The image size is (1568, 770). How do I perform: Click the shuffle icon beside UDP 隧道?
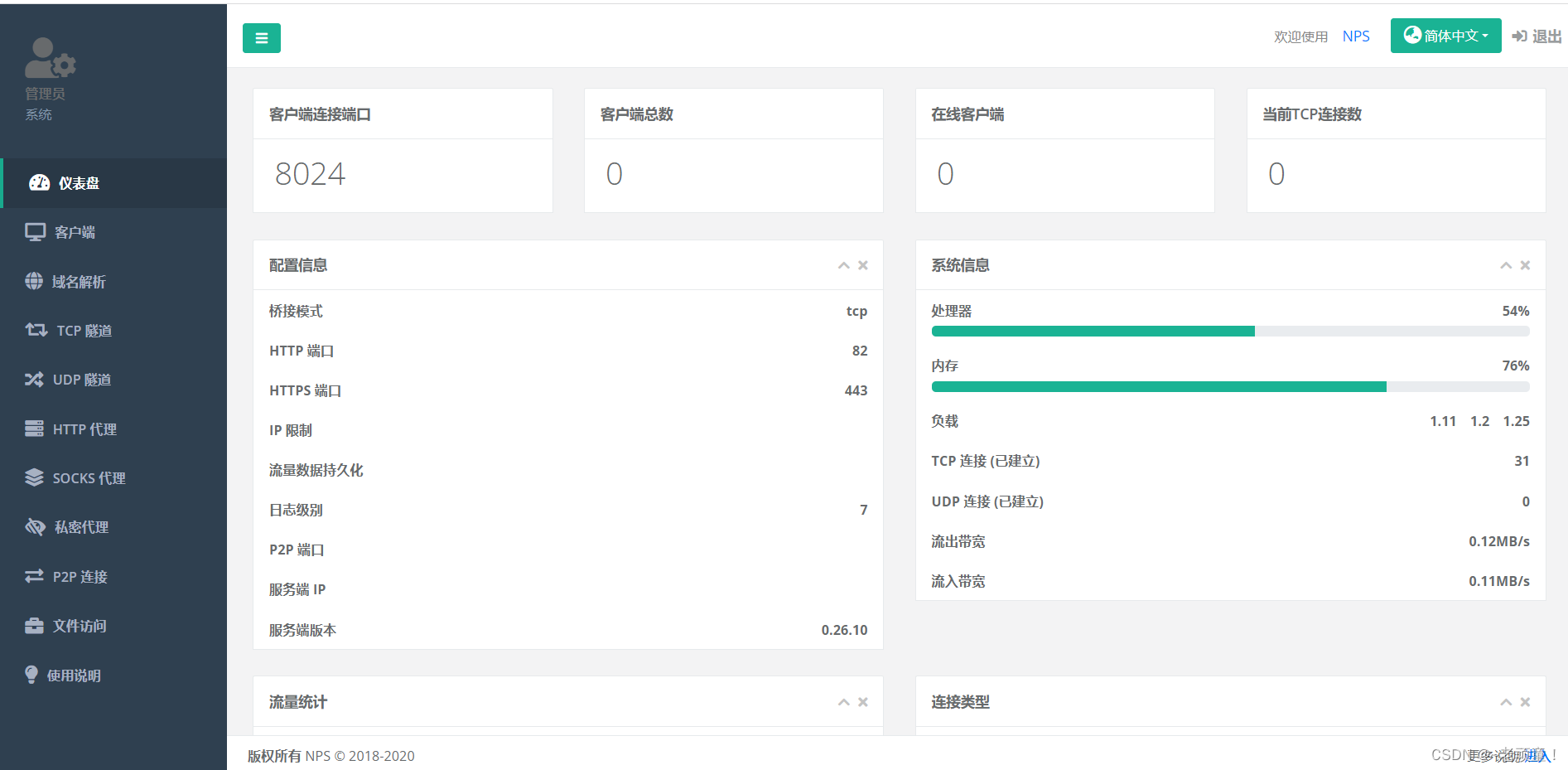point(34,380)
